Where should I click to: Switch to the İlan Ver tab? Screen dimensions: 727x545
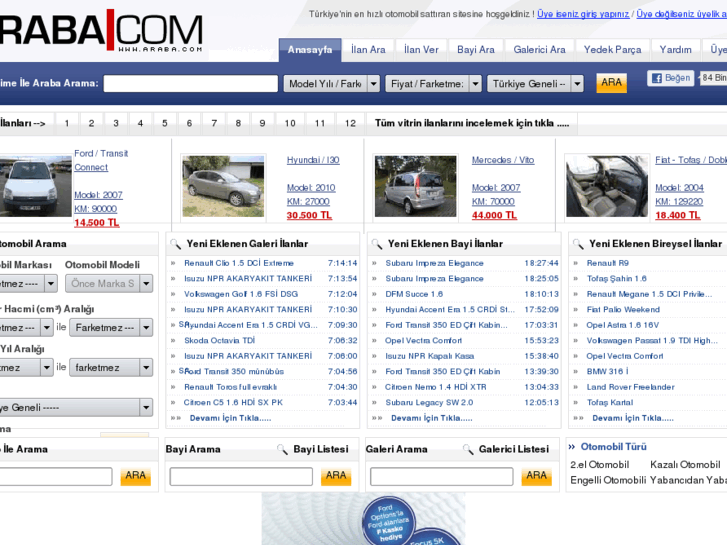click(x=421, y=49)
